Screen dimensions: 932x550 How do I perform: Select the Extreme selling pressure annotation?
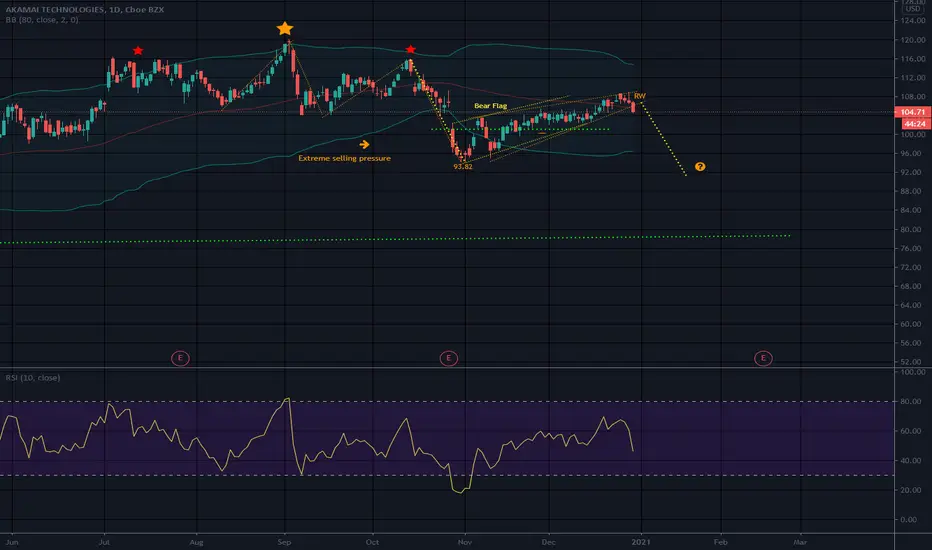pyautogui.click(x=344, y=158)
